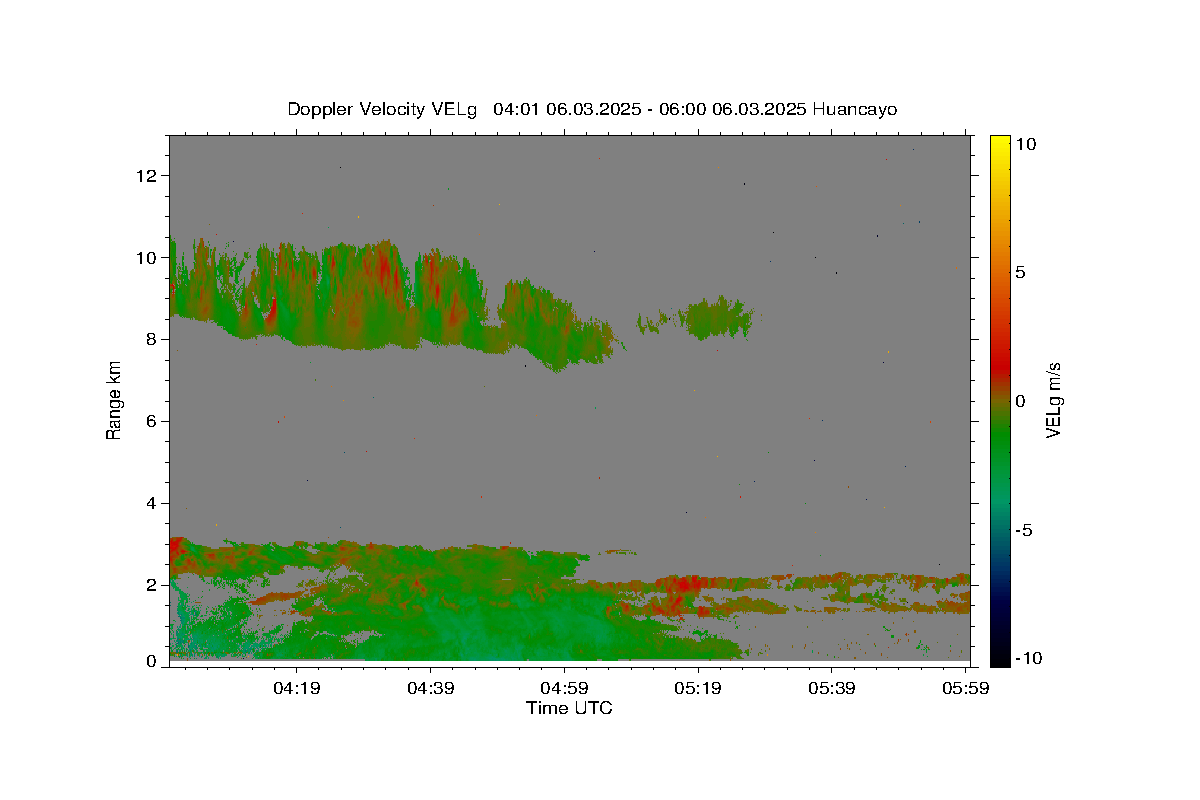Click the 8 km range tick label
Viewport: 1200px width, 800px height.
[x=153, y=339]
